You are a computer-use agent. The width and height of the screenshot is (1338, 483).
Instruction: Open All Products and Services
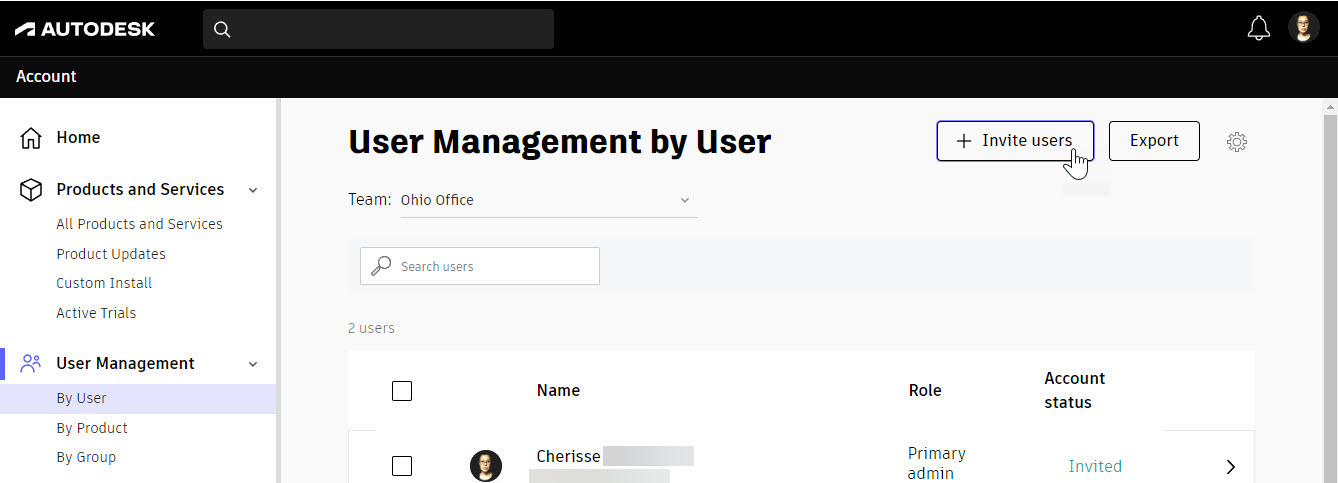[x=139, y=224]
